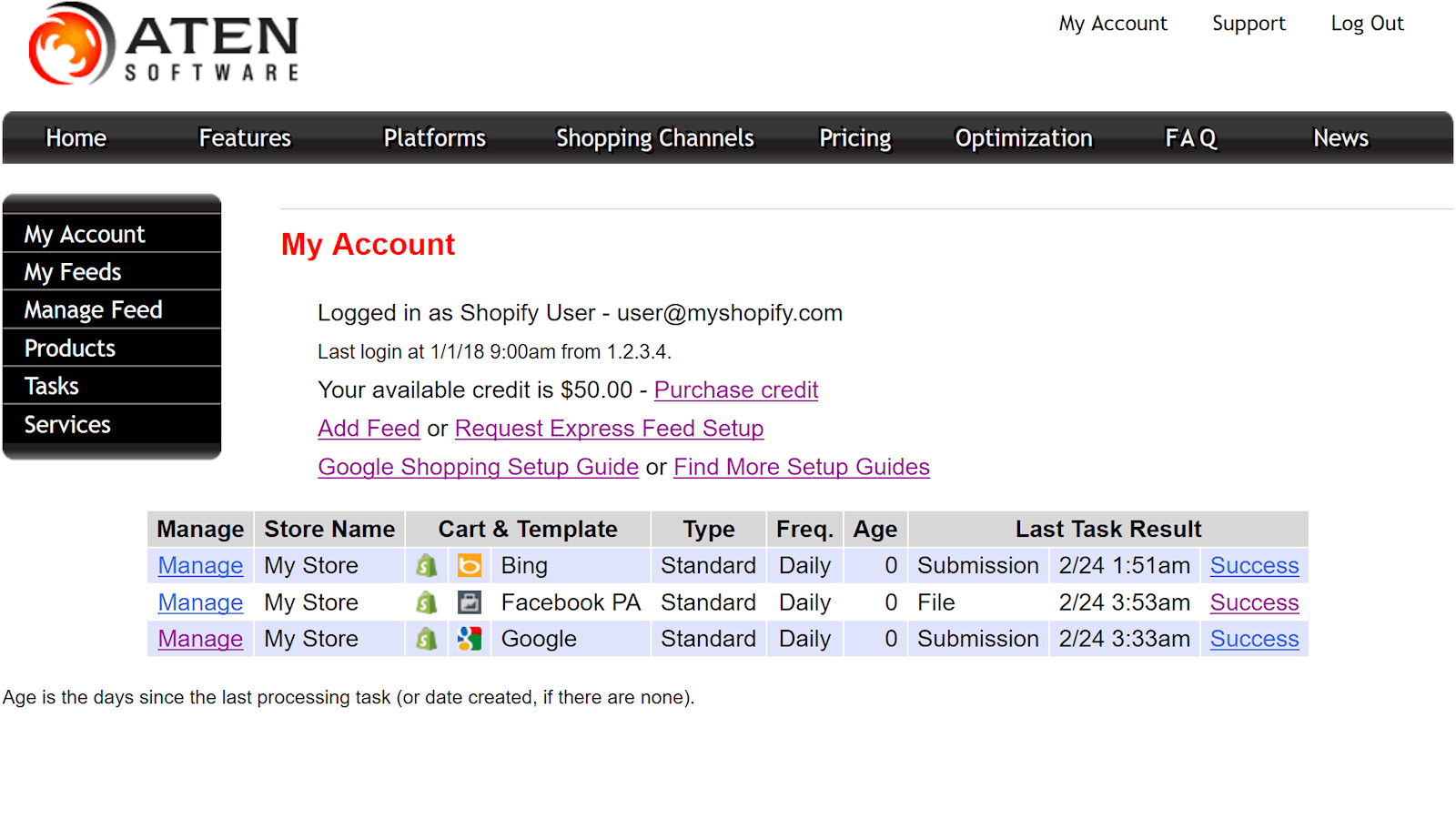Open the Add Feed link
1456x819 pixels.
pyautogui.click(x=369, y=428)
